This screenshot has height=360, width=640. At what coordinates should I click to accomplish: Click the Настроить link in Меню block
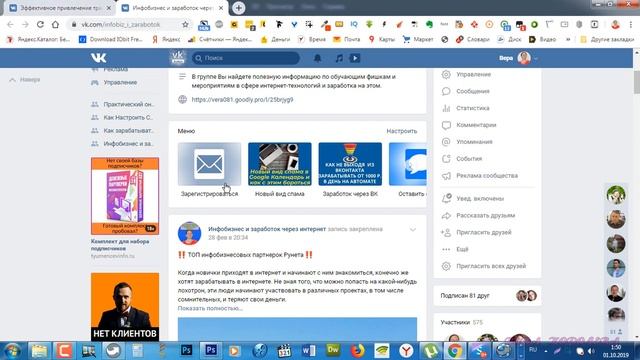402,131
